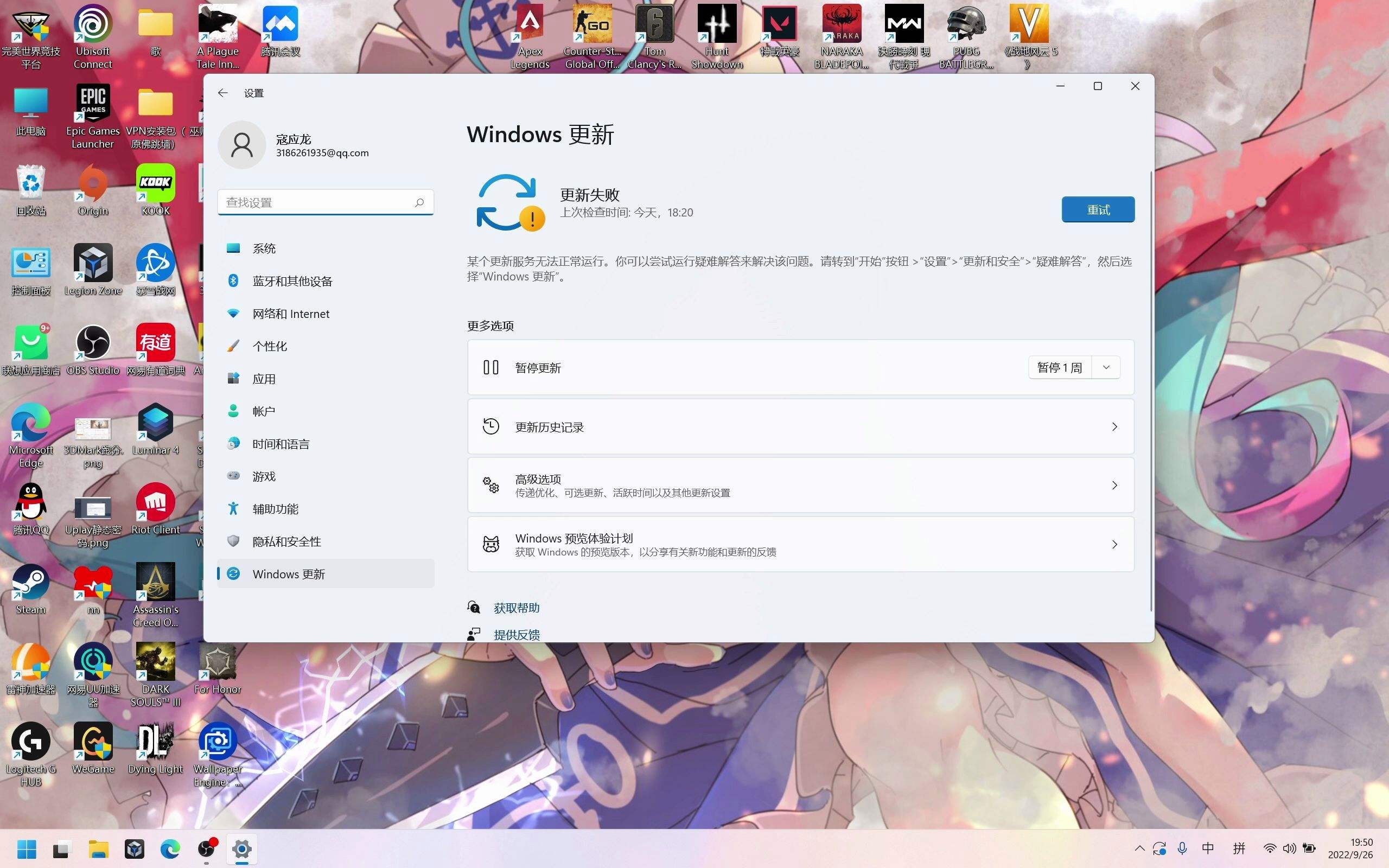Open Task View on the taskbar
Screen dimensions: 1389x868
(x=61, y=849)
